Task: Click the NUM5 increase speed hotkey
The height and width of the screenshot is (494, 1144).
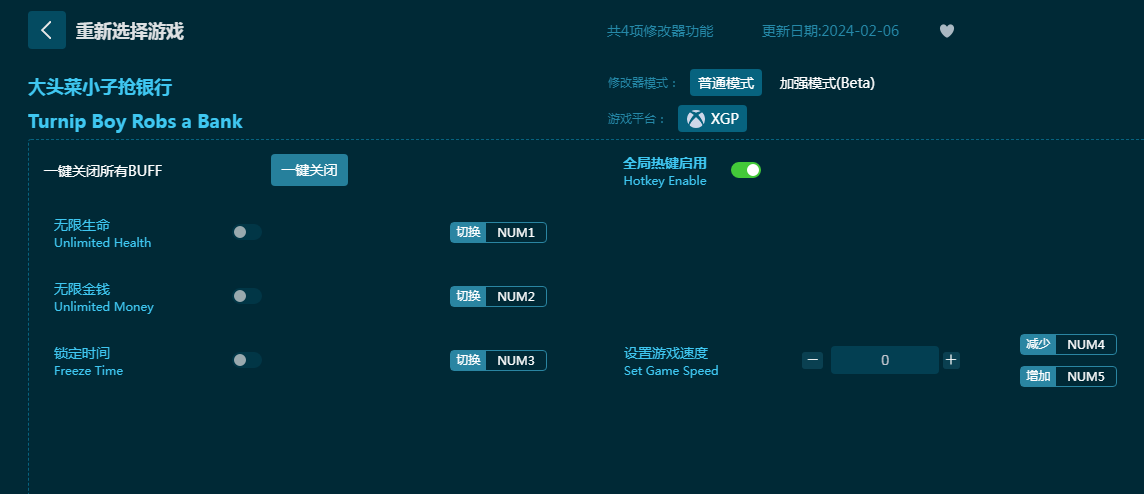Action: point(1085,377)
